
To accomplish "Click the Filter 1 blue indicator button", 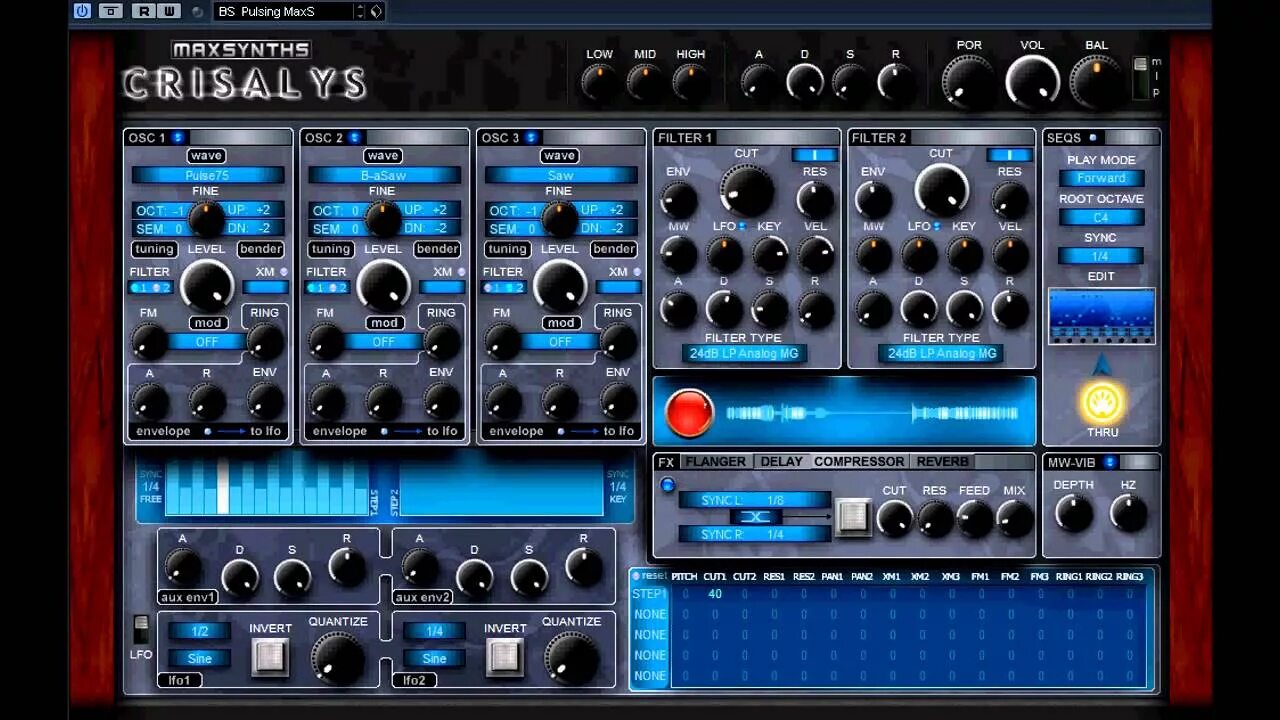I will coord(814,155).
